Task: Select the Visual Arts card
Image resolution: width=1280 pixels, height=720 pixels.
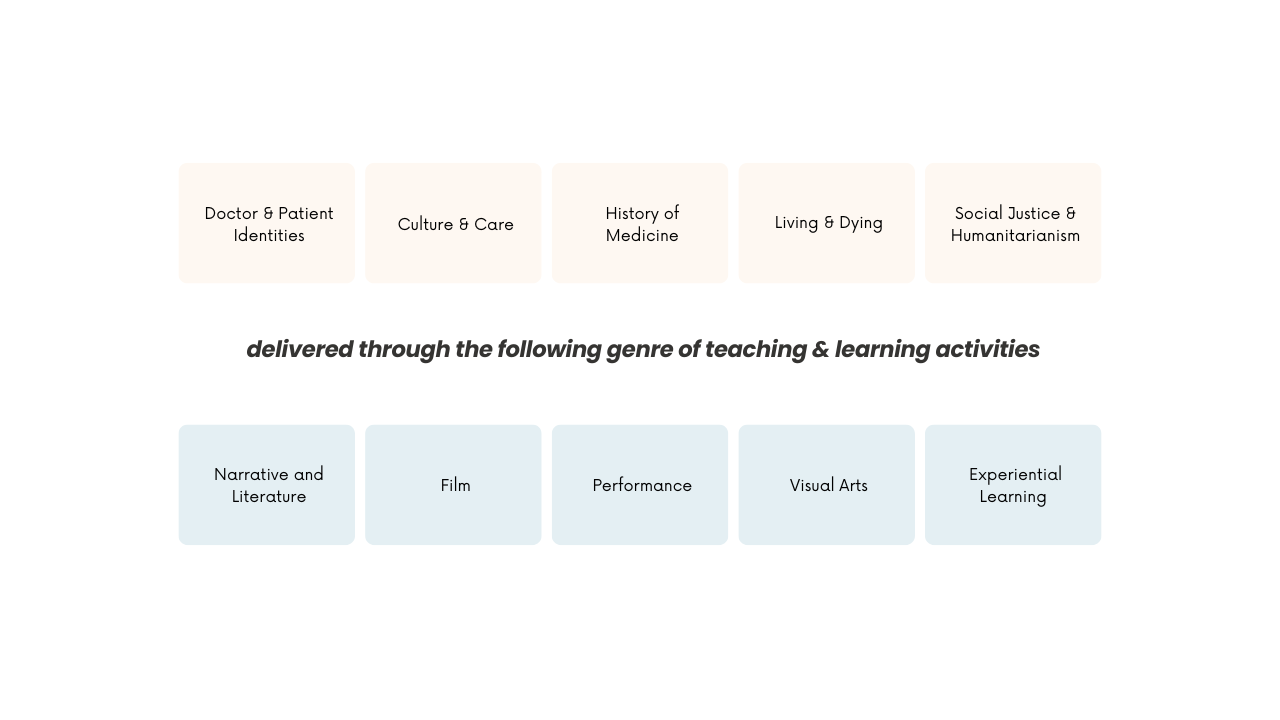Action: (827, 485)
